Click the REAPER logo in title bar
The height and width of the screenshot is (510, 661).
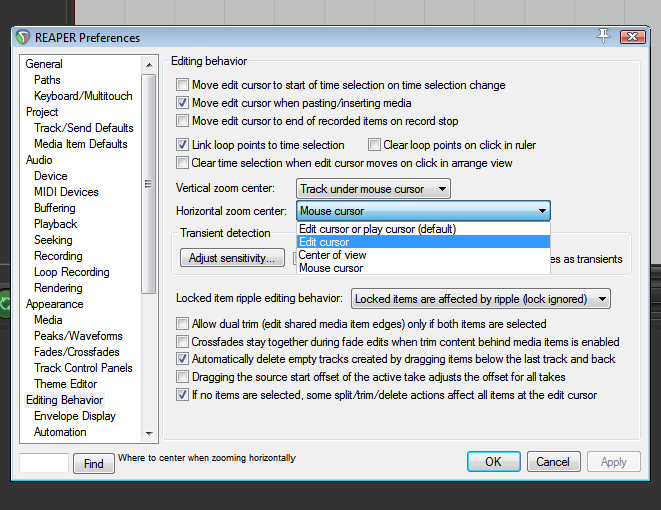(x=23, y=38)
